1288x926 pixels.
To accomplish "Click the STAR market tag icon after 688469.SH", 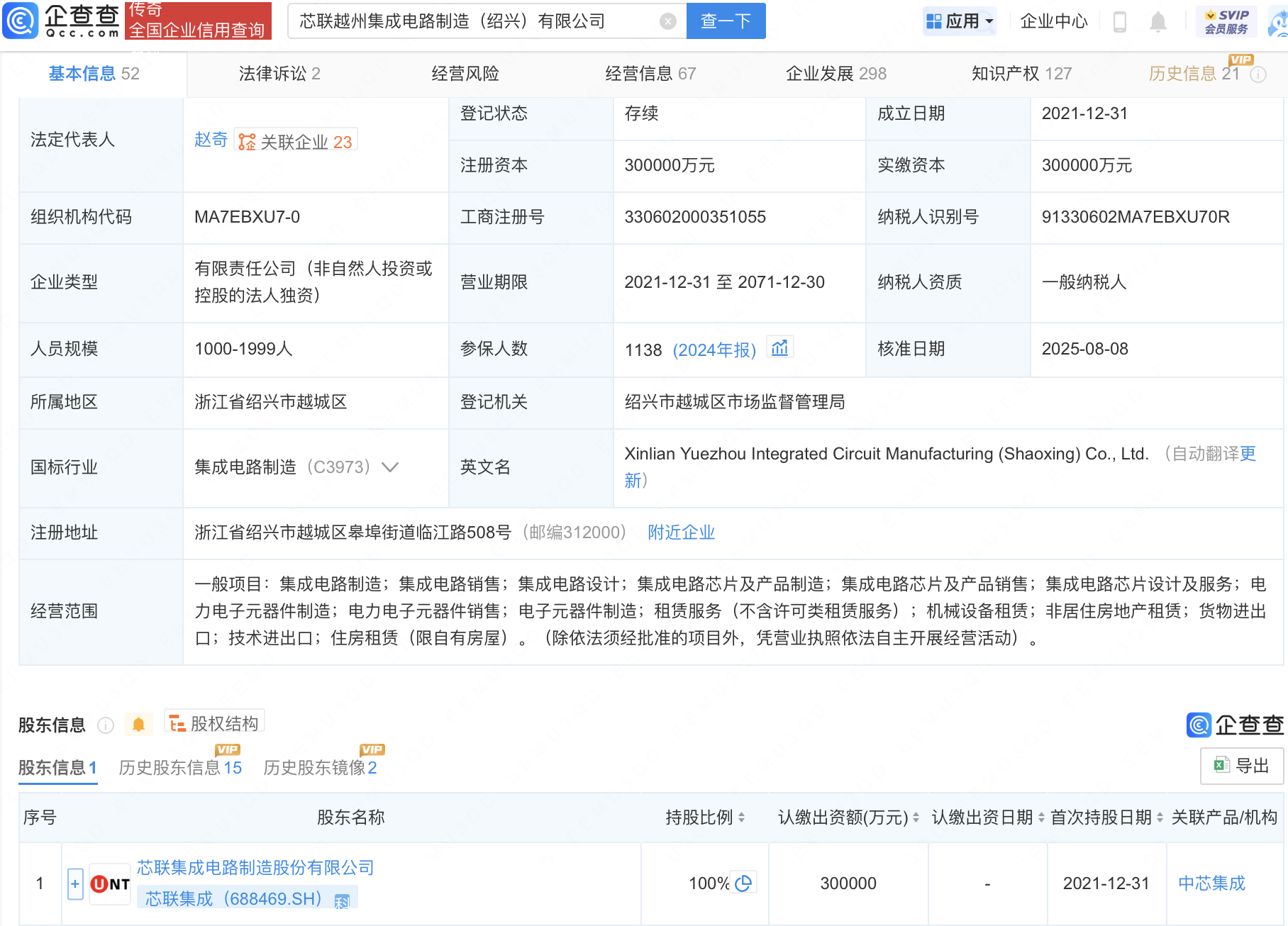I will pyautogui.click(x=342, y=901).
